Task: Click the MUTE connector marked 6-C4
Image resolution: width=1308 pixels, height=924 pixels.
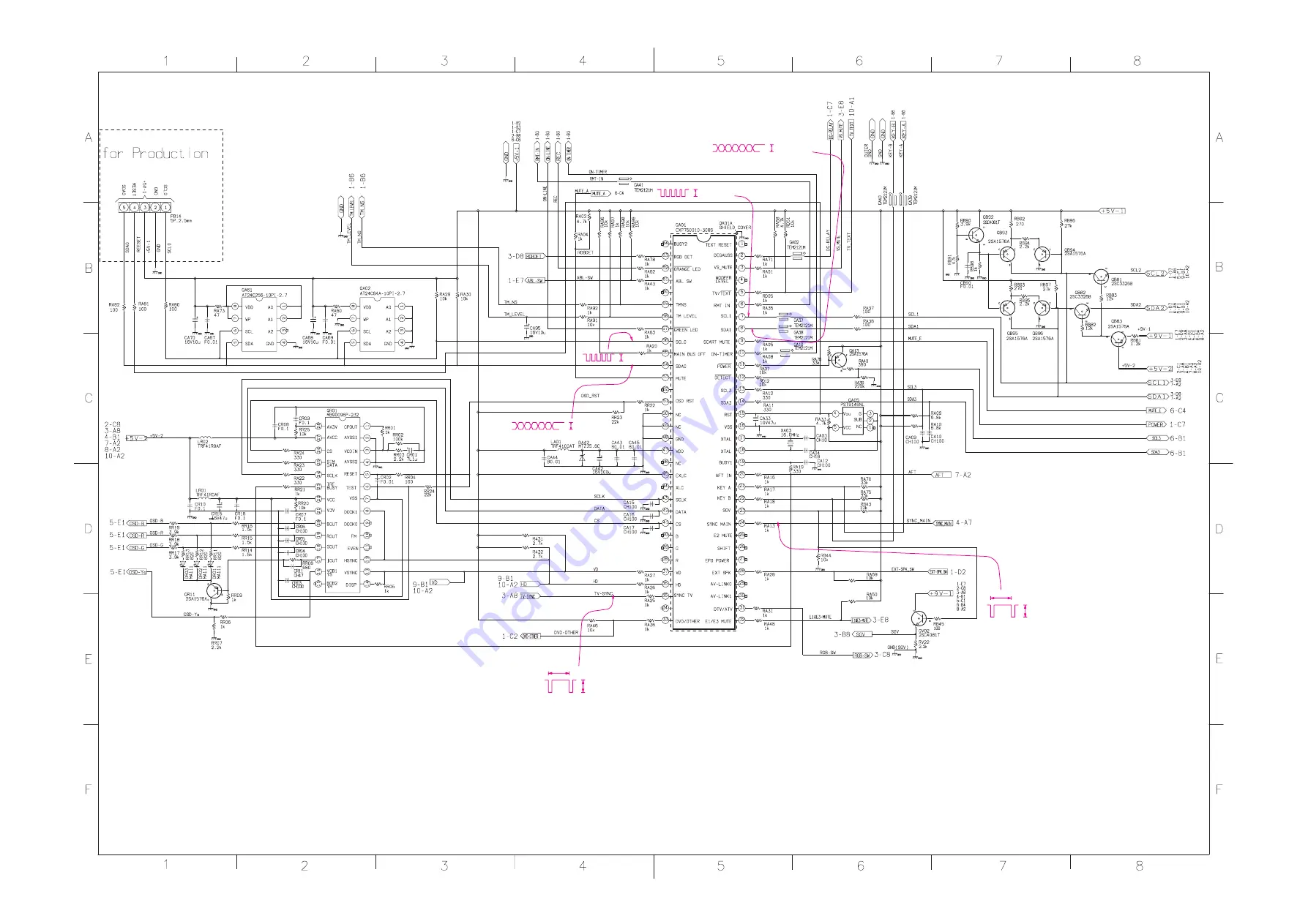Action: pos(1156,410)
